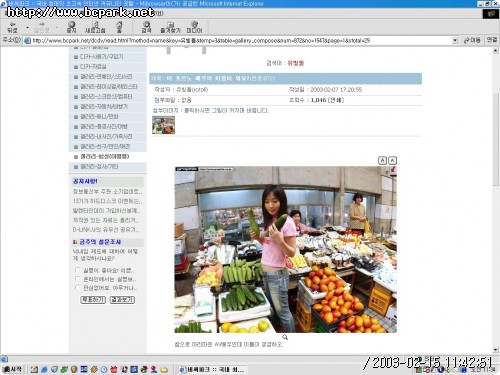
Task: Click the Stop (중지) toolbar icon
Action: coord(71,27)
